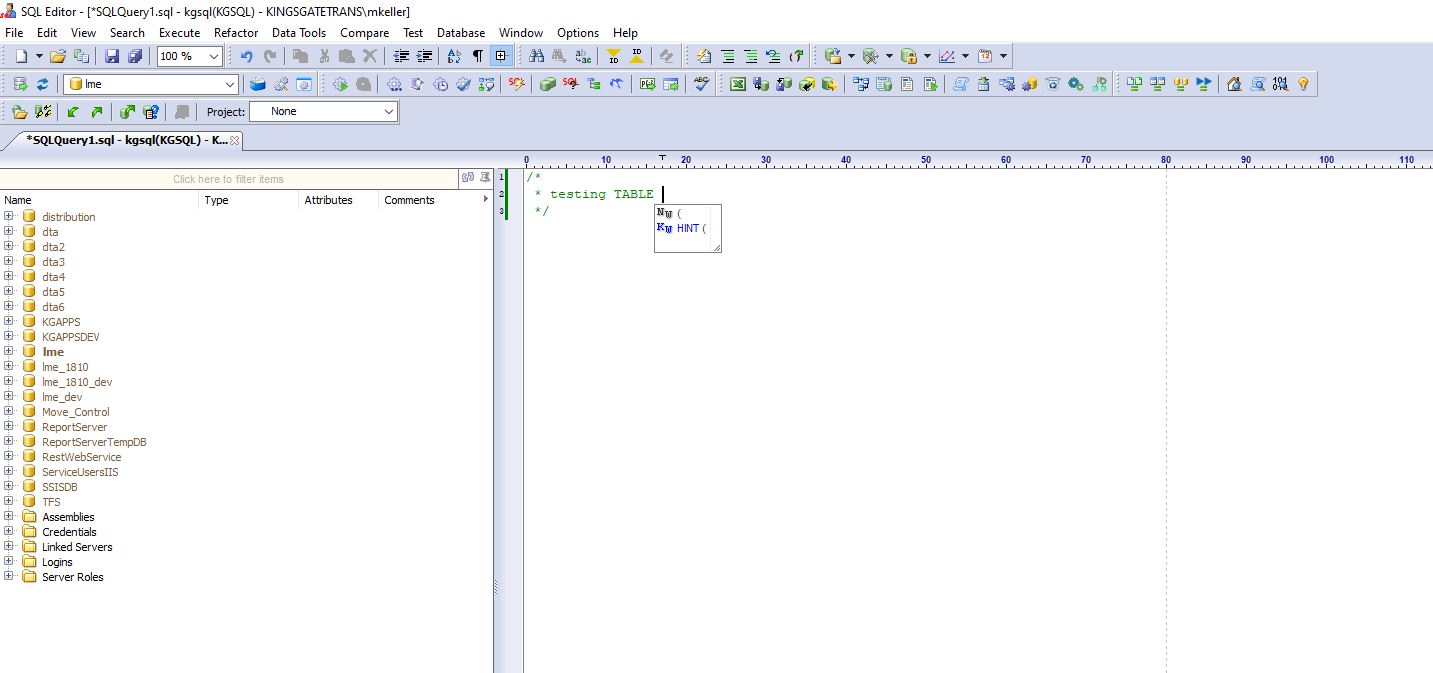1433x673 pixels.
Task: Click the Attributes column header
Action: point(340,200)
